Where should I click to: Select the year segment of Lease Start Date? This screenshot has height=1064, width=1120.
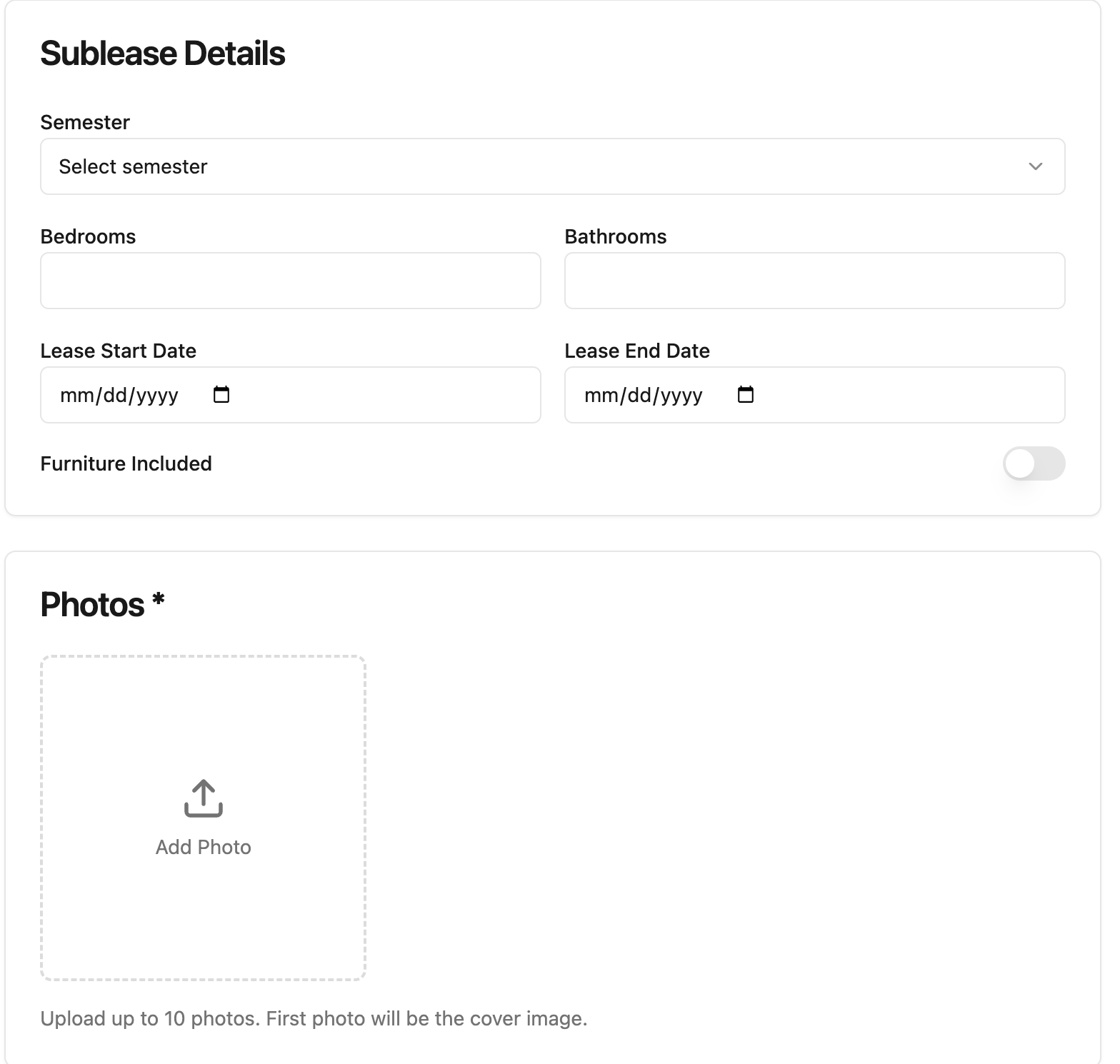click(157, 395)
